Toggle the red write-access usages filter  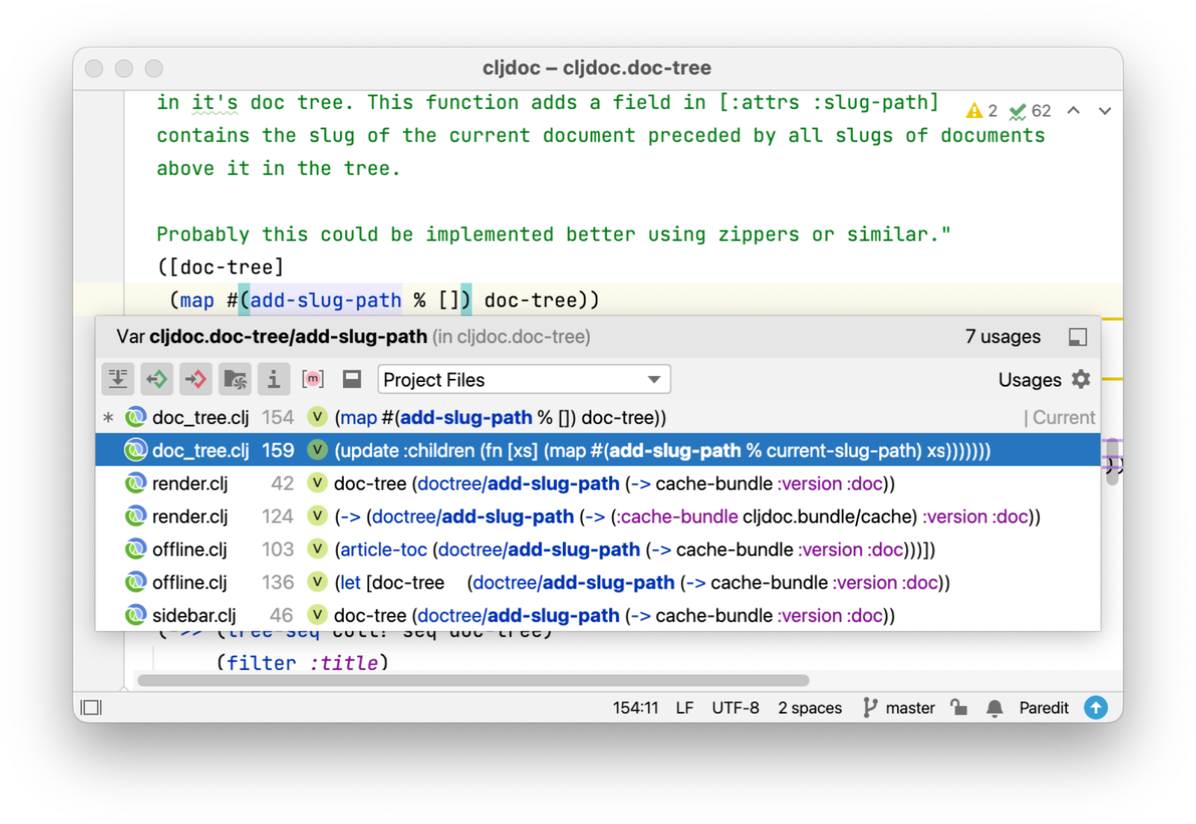(x=196, y=379)
